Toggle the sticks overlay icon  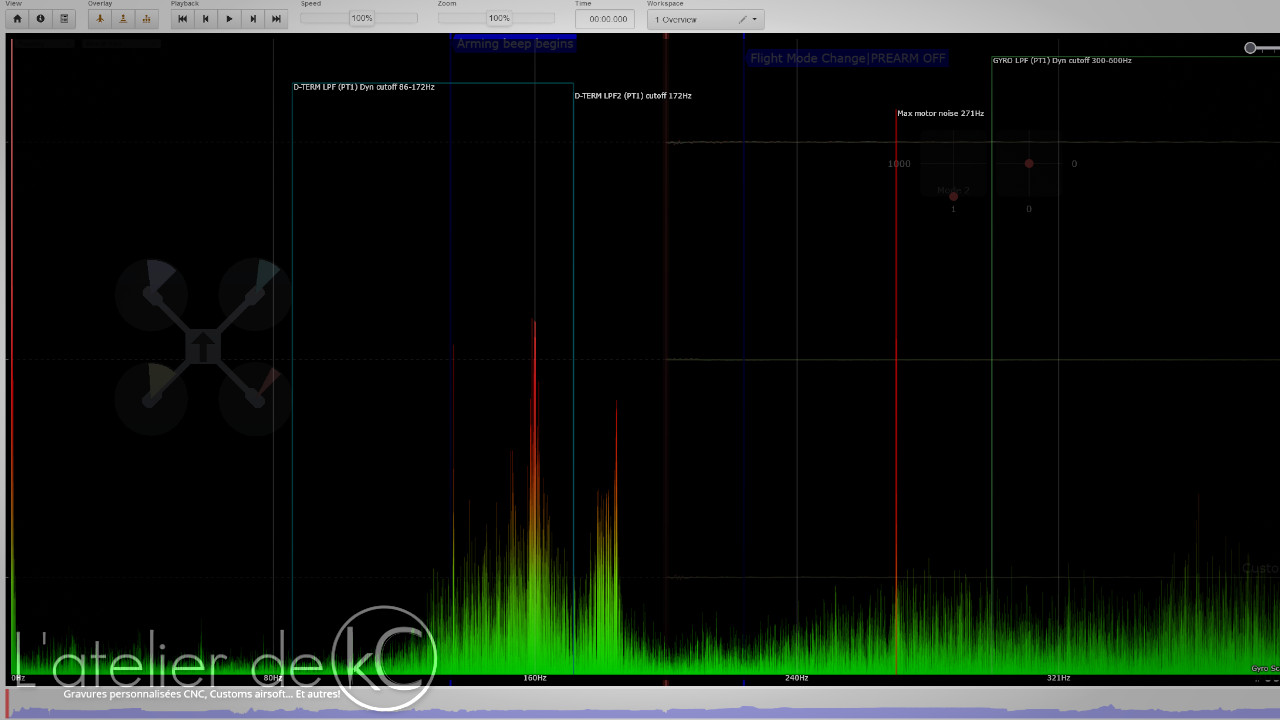tap(123, 19)
